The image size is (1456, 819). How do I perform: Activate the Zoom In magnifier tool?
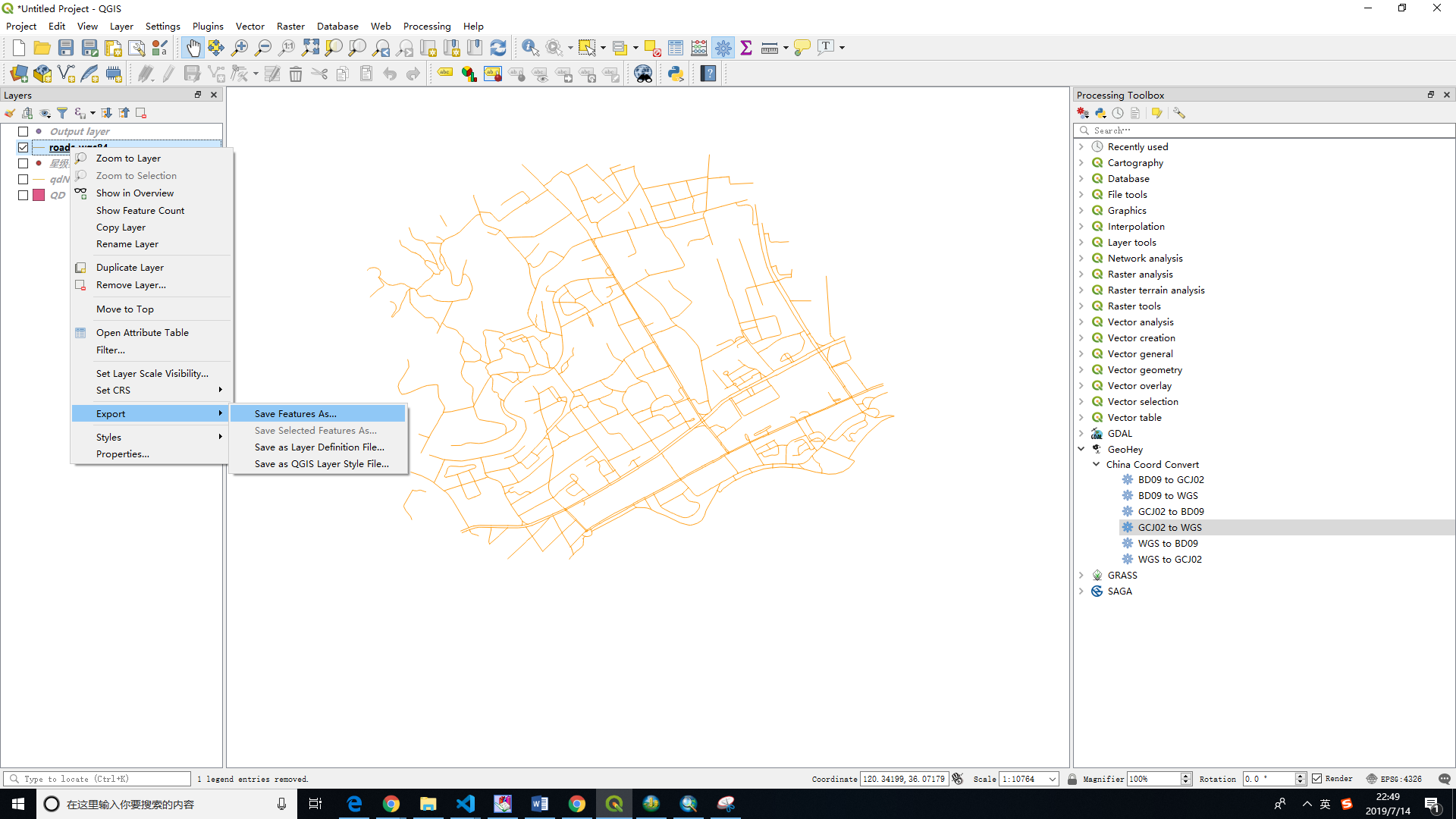[240, 47]
